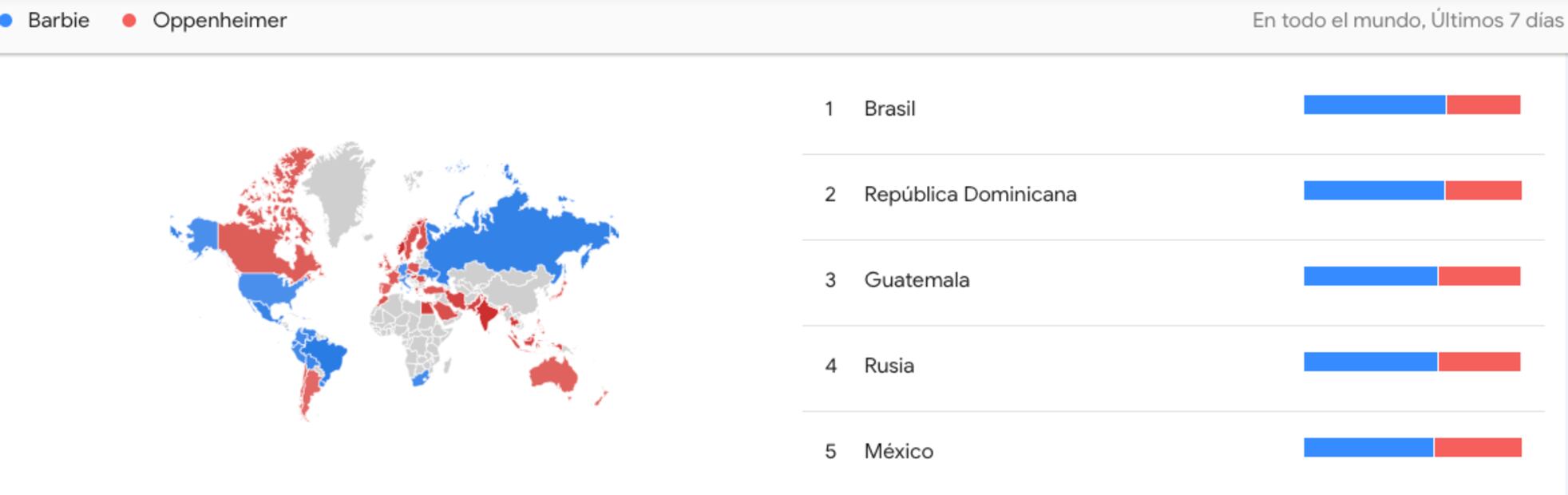
Task: Select Australia on the world map
Action: [552, 374]
